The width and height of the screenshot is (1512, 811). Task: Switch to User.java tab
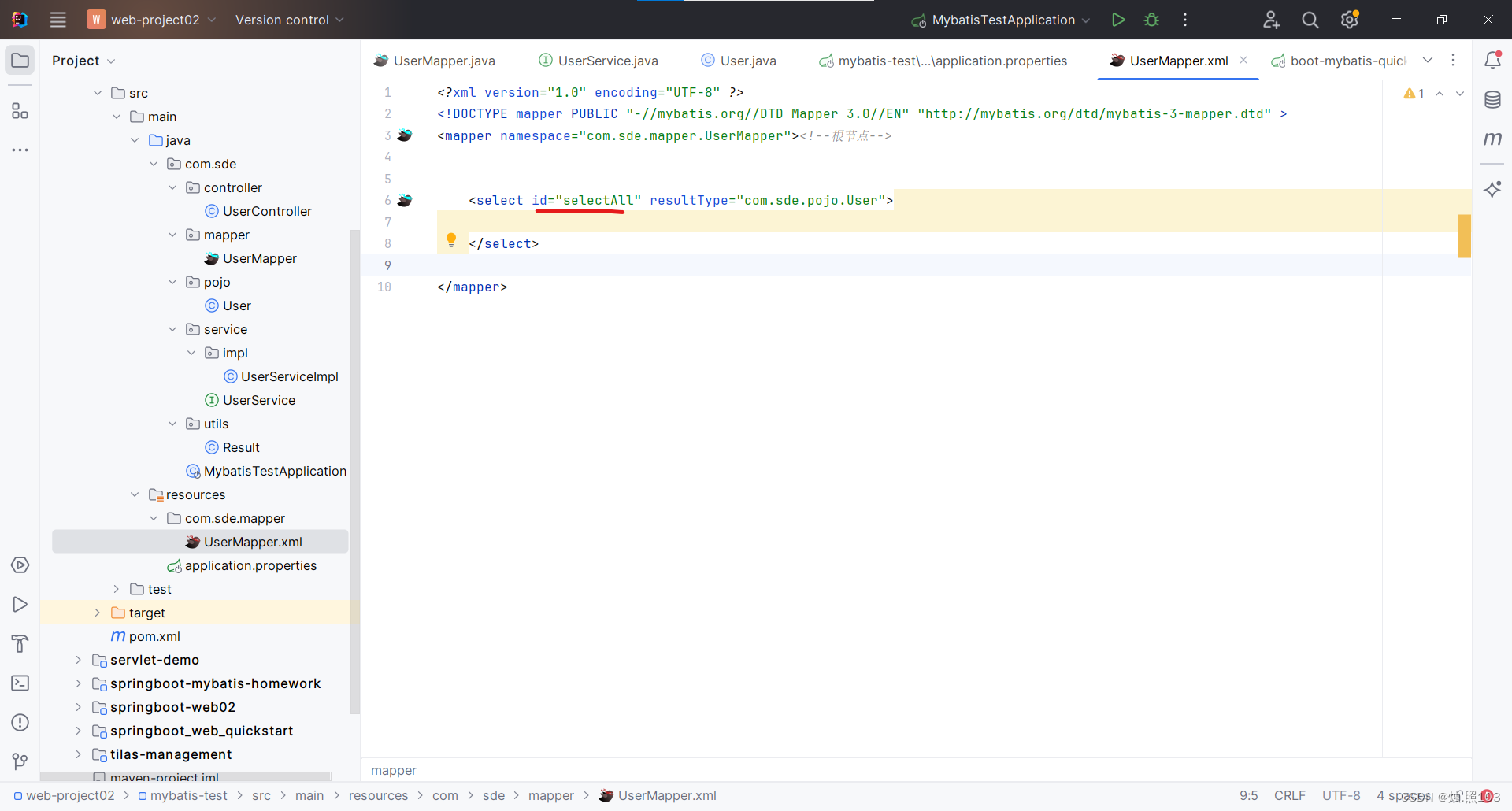point(739,61)
